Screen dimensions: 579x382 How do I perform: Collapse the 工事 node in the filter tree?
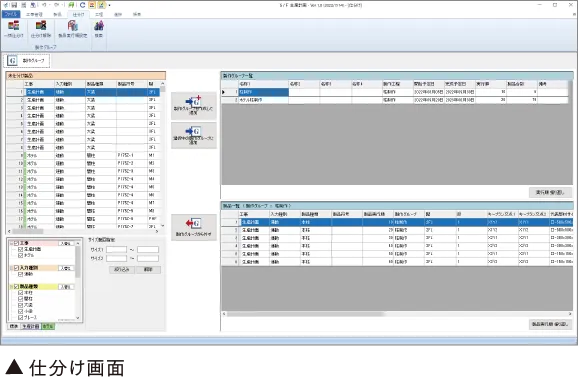pyautogui.click(x=11, y=243)
